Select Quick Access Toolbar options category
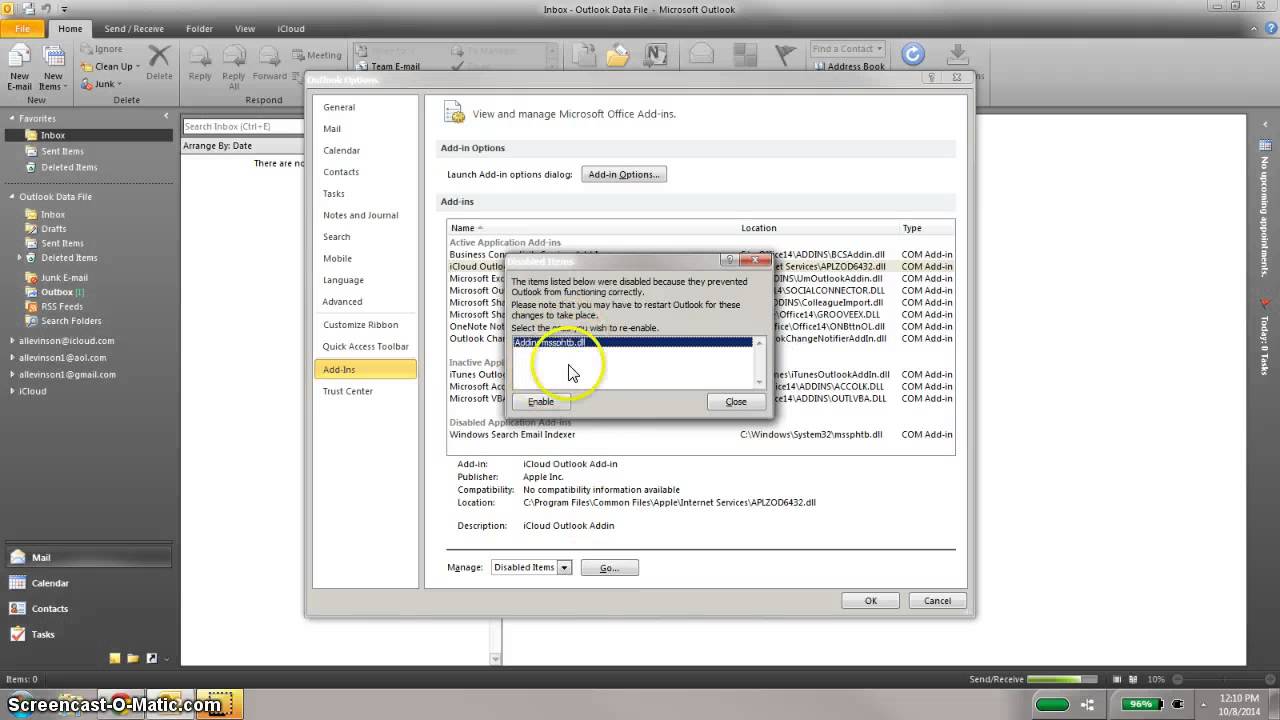1280x720 pixels. tap(365, 347)
